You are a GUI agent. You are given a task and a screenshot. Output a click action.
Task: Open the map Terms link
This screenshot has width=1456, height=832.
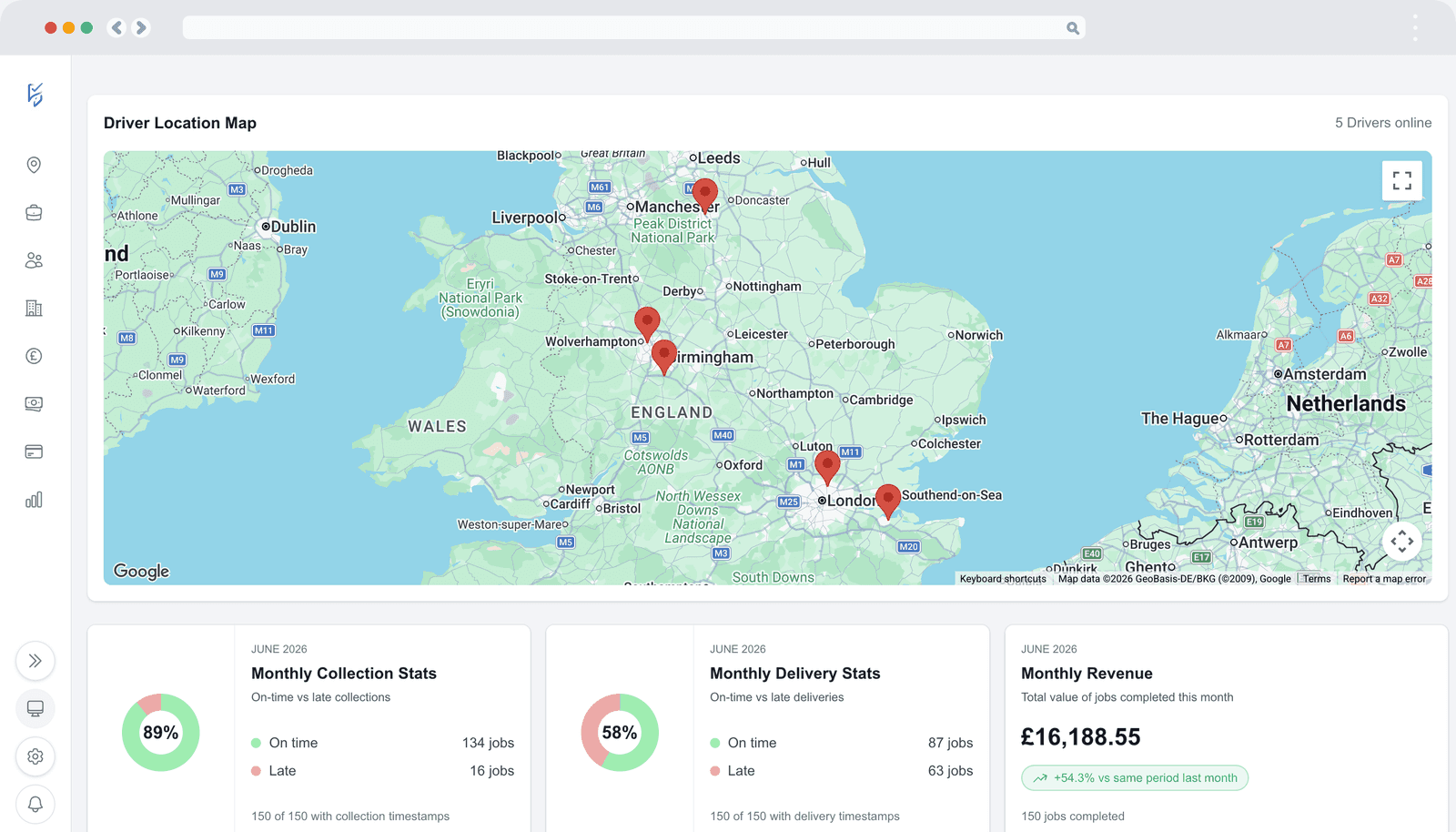pyautogui.click(x=1317, y=579)
